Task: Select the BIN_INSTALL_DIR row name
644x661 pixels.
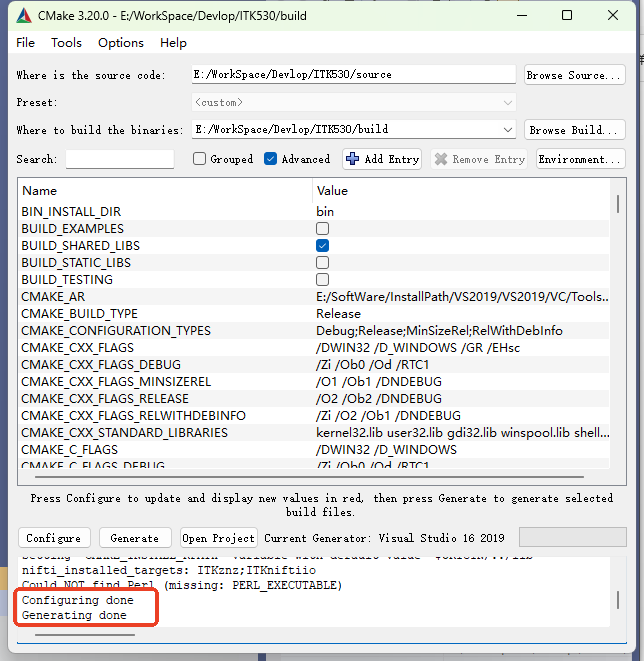Action: [x=71, y=212]
